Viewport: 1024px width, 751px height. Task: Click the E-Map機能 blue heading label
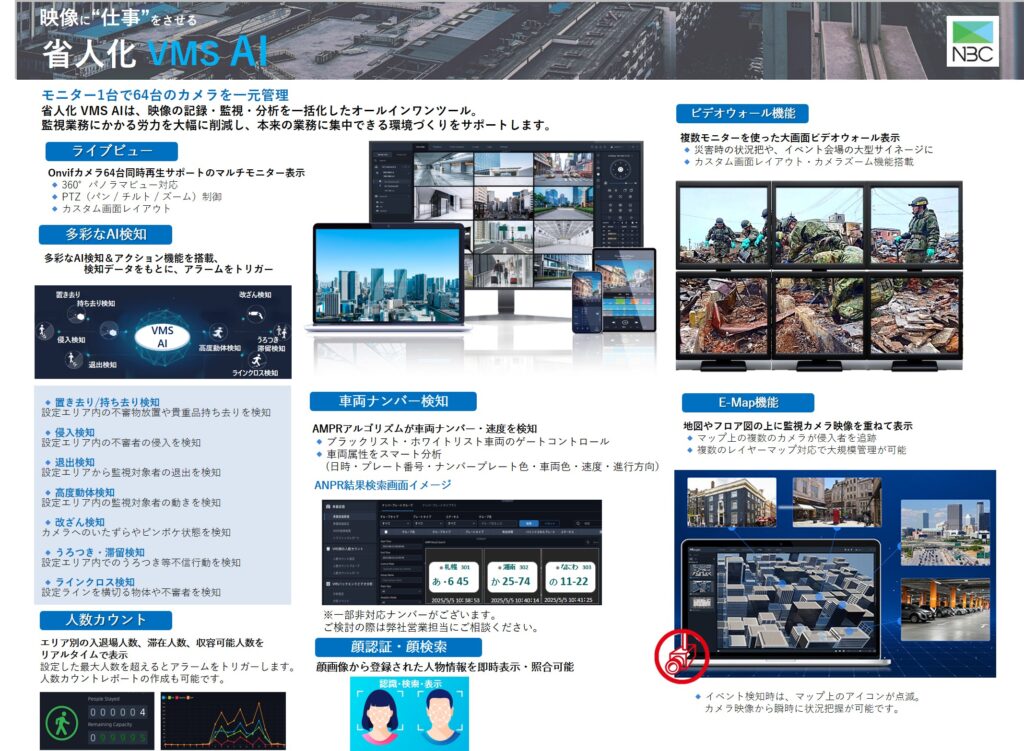tap(748, 402)
